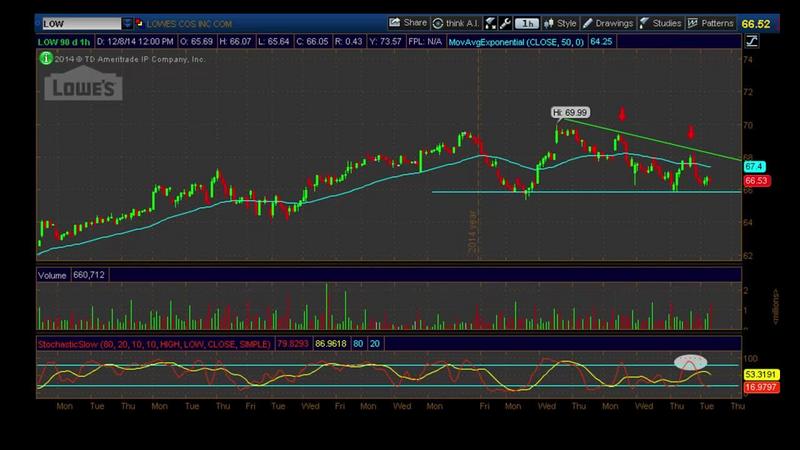Click the stochastic value 86.9618
The width and height of the screenshot is (800, 450).
[x=331, y=344]
